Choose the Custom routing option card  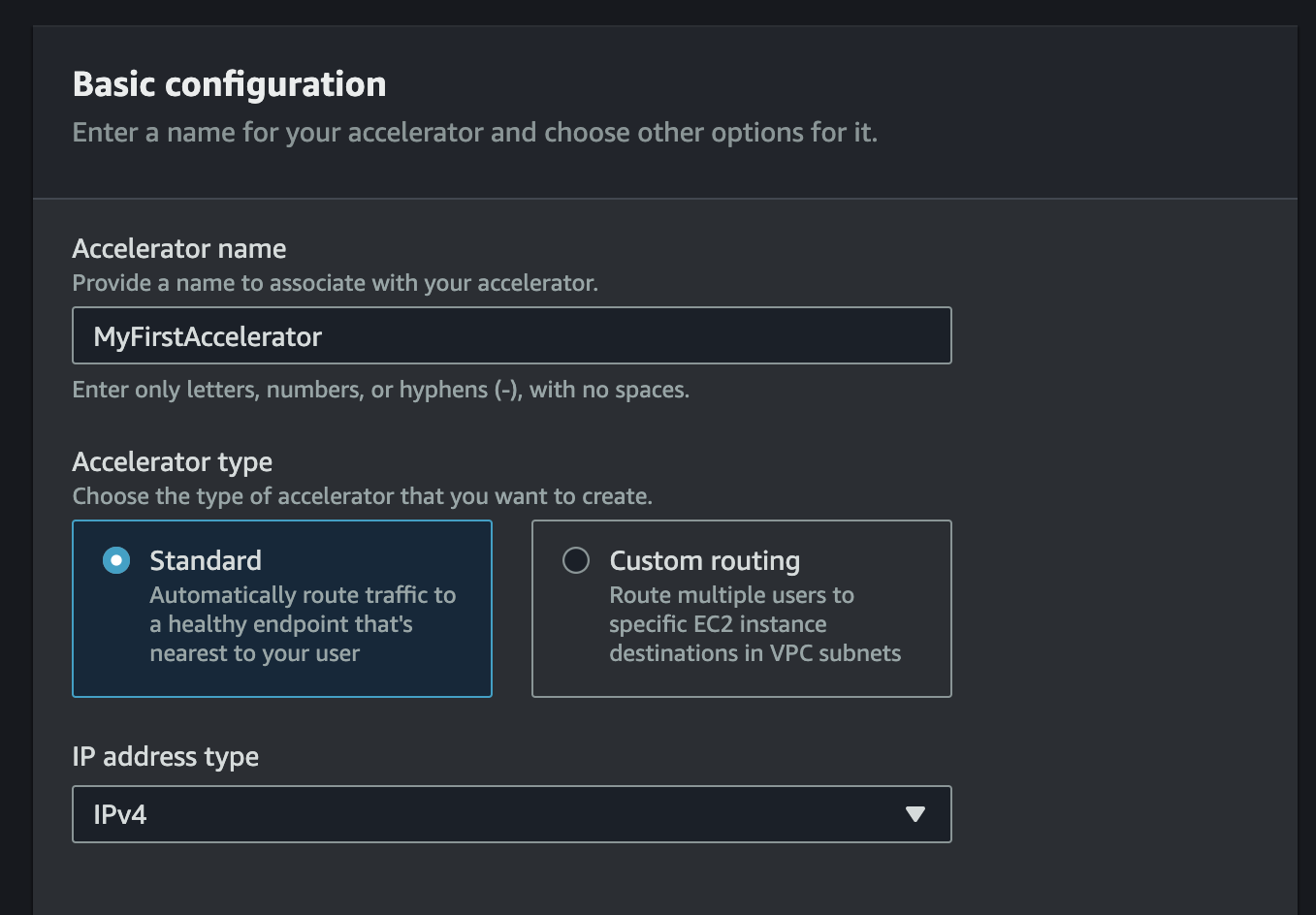point(741,609)
